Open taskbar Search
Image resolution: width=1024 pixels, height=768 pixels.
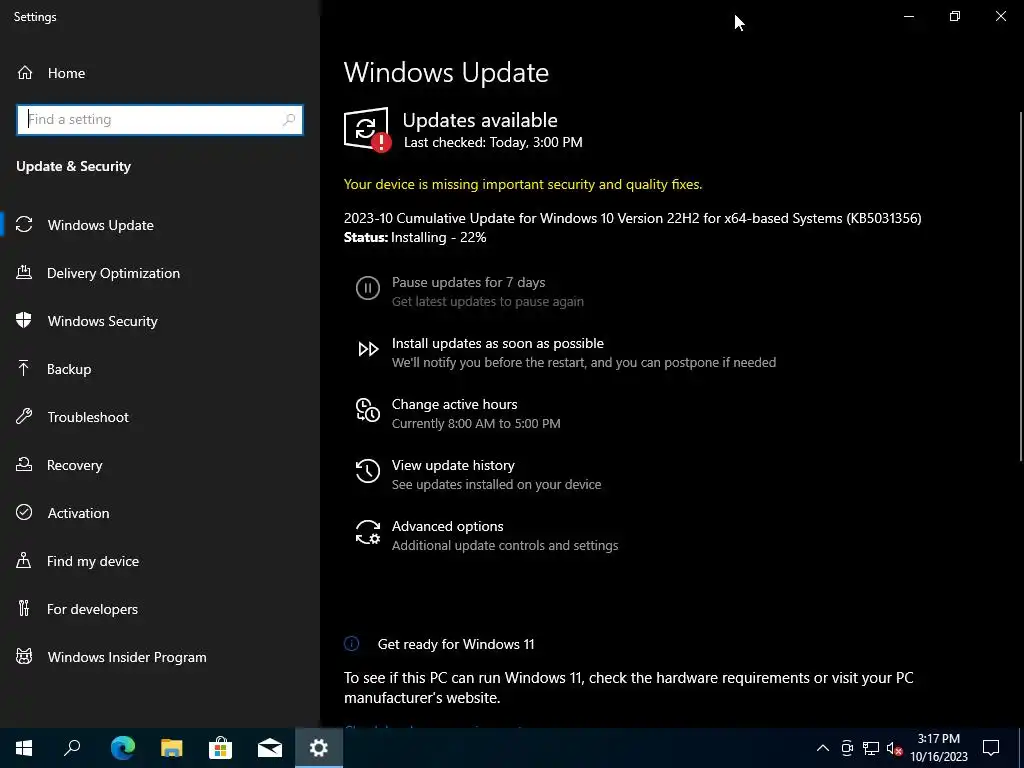(x=72, y=748)
